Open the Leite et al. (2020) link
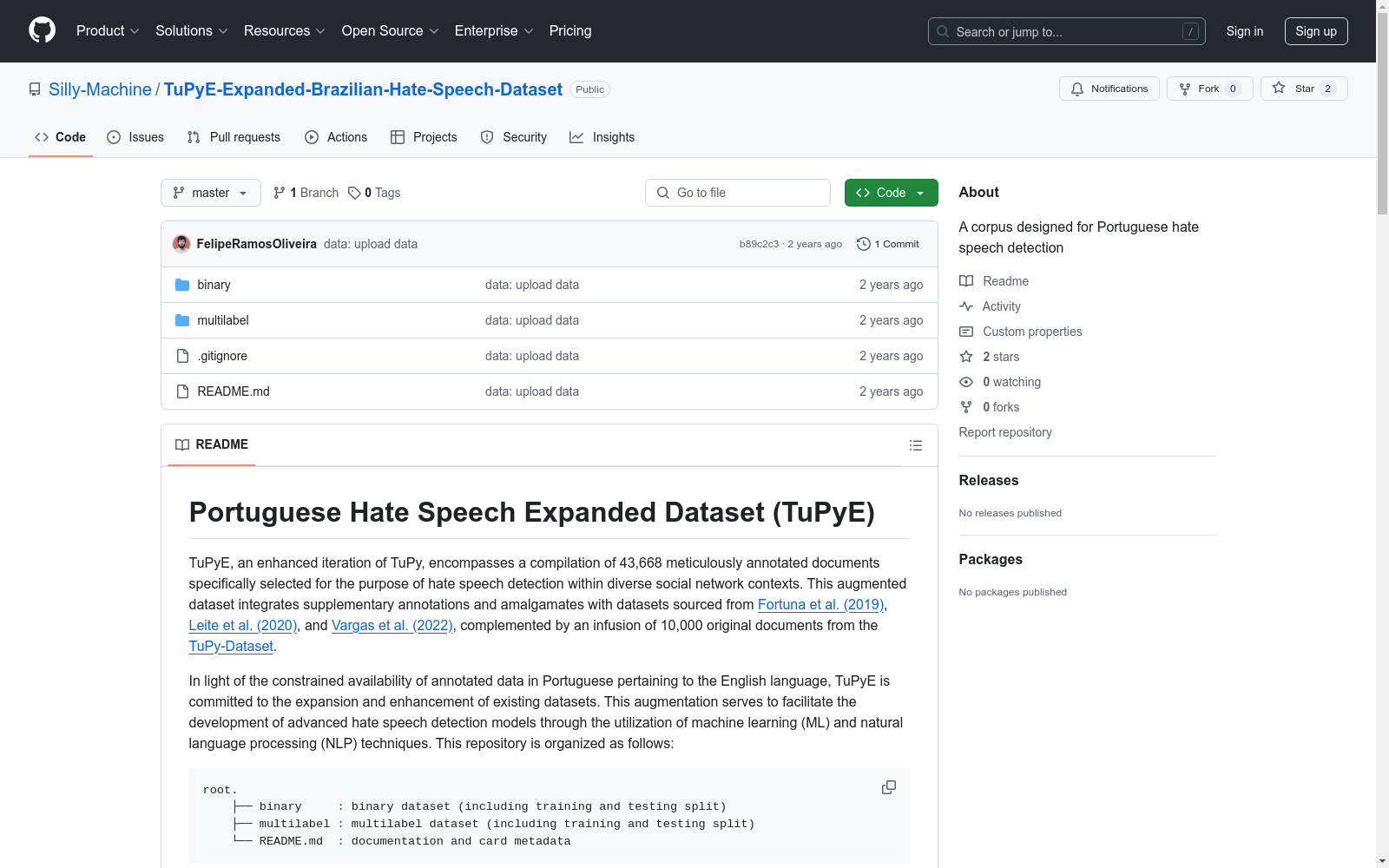Viewport: 1389px width, 868px height. 243,626
